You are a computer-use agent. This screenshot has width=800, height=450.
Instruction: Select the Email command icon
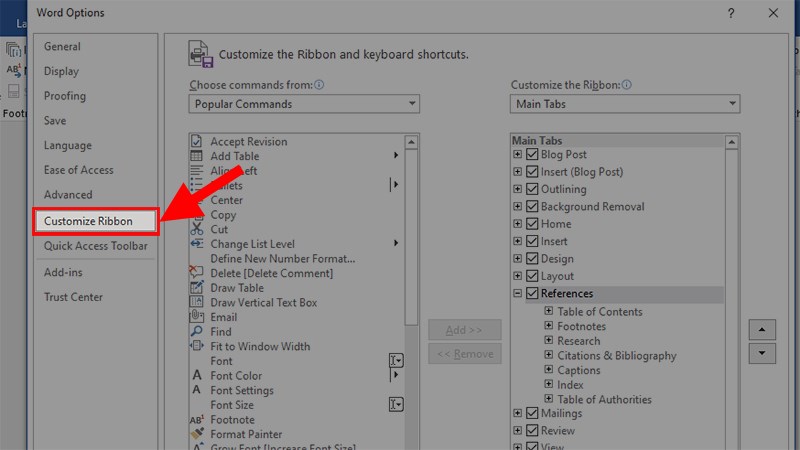(x=197, y=317)
